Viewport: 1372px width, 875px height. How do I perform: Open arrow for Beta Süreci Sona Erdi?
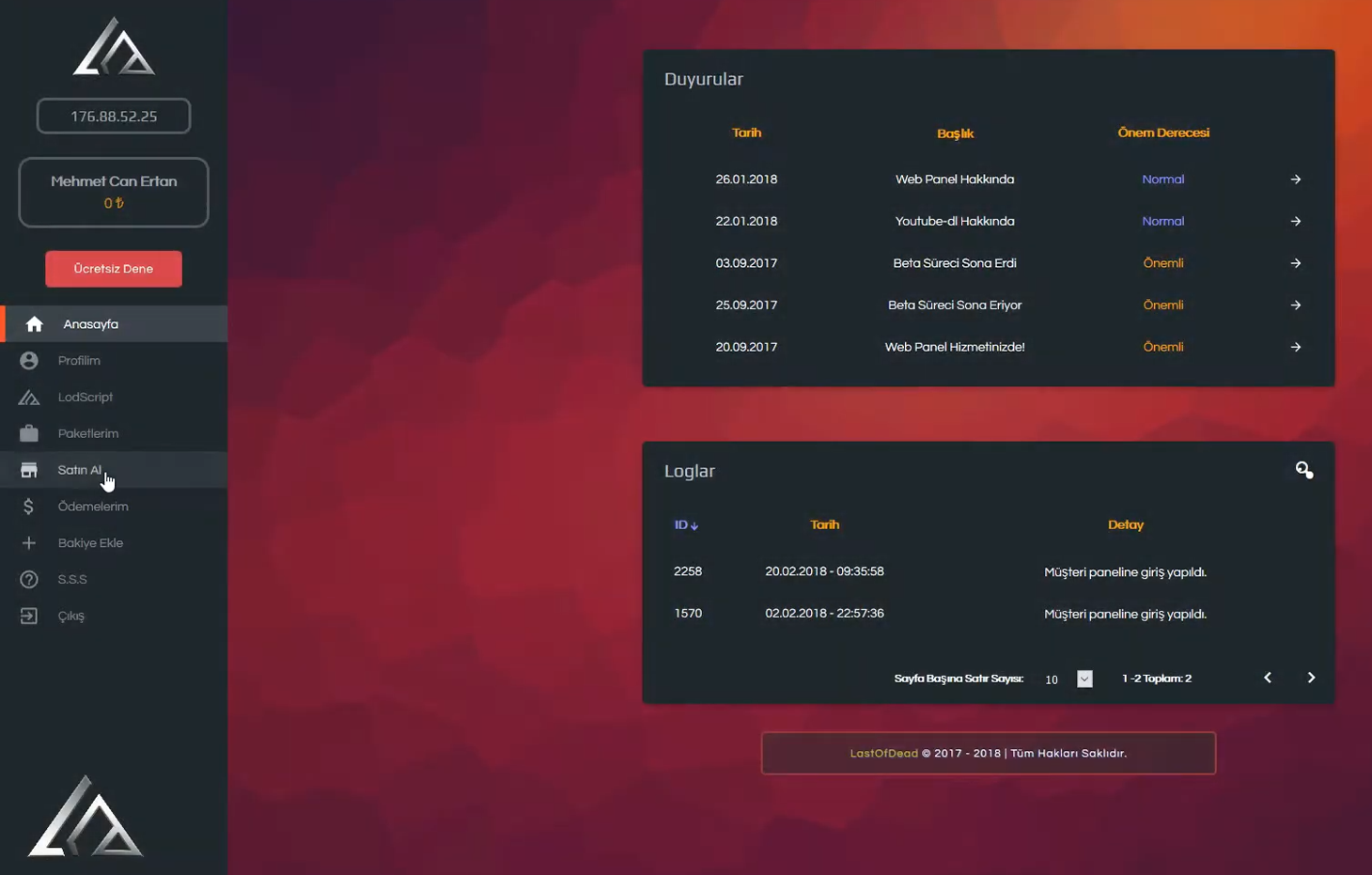click(x=1296, y=263)
